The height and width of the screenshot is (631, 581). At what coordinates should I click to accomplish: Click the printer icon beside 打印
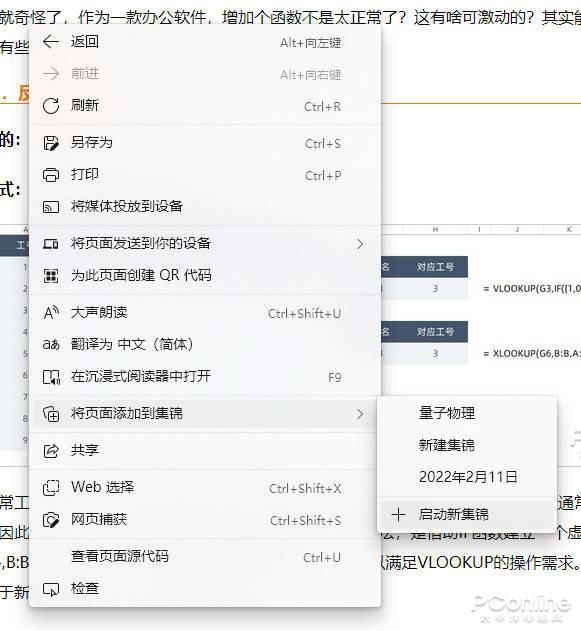tap(51, 175)
